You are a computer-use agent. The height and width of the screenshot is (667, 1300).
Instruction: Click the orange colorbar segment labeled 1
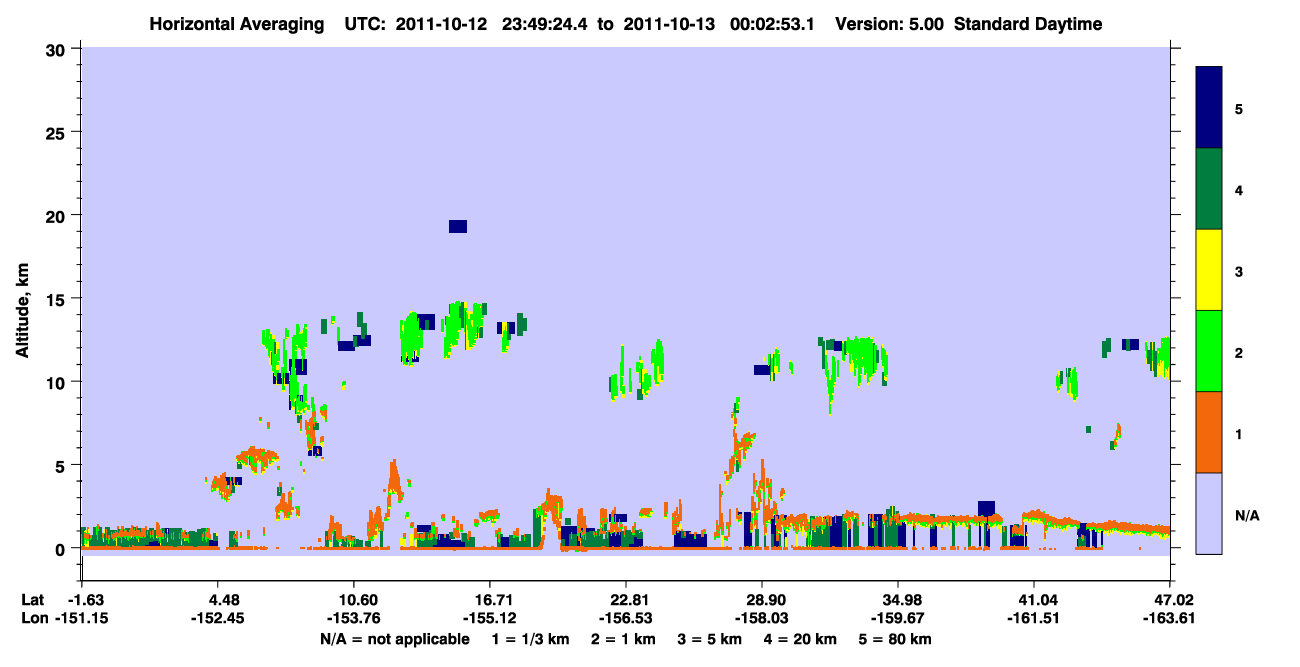click(x=1209, y=432)
